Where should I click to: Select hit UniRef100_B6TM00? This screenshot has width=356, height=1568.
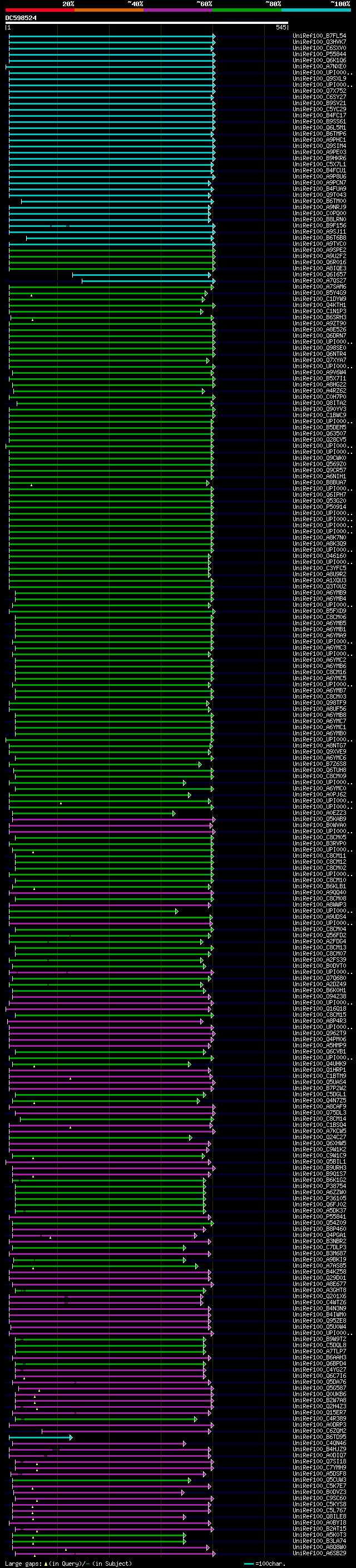pos(319,201)
